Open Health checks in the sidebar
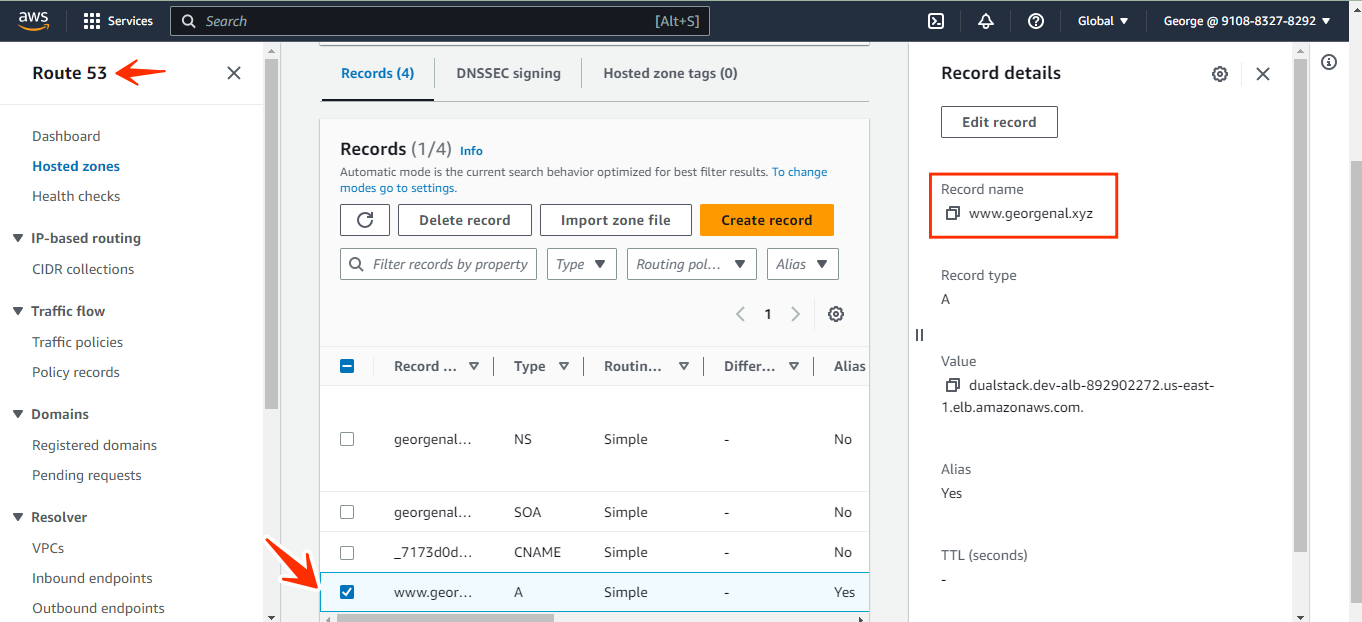1362x622 pixels. pos(76,196)
